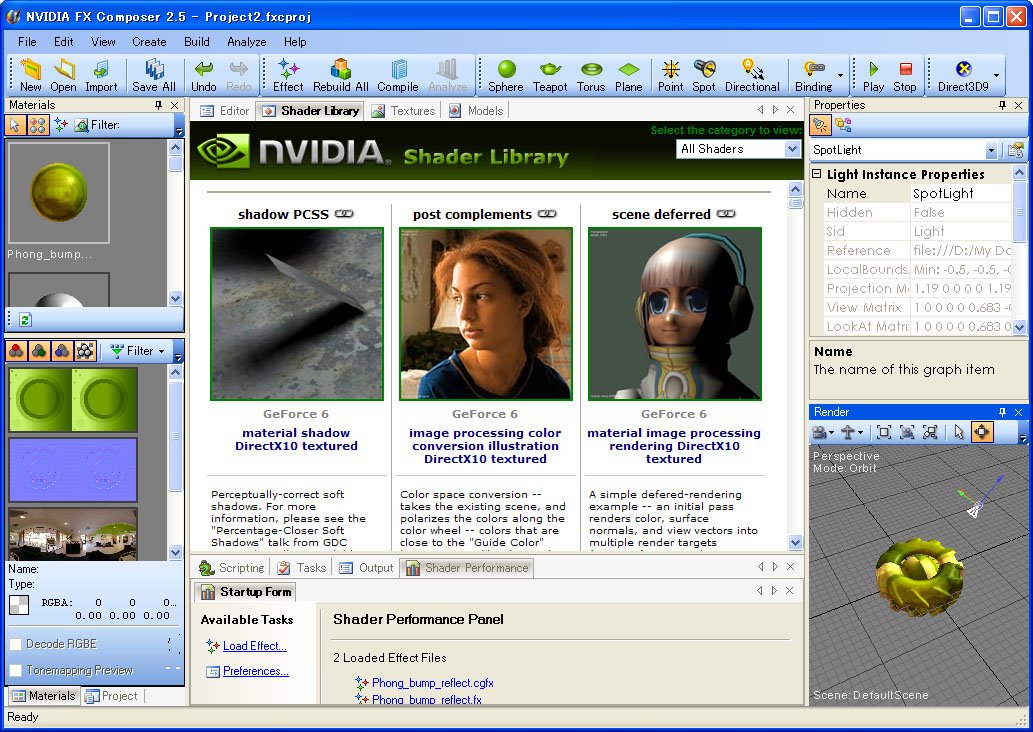Open the Analyze menu
1033x732 pixels.
(x=246, y=42)
